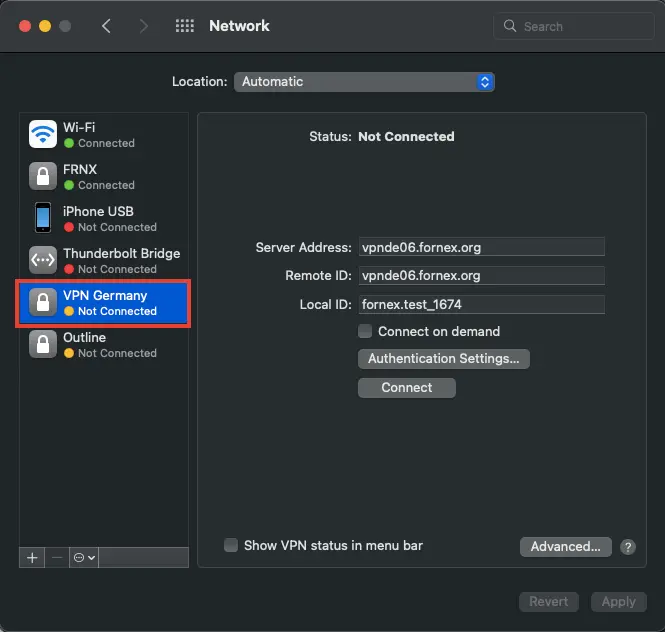Click the Wi-Fi service icon
The height and width of the screenshot is (632, 665).
[43, 134]
